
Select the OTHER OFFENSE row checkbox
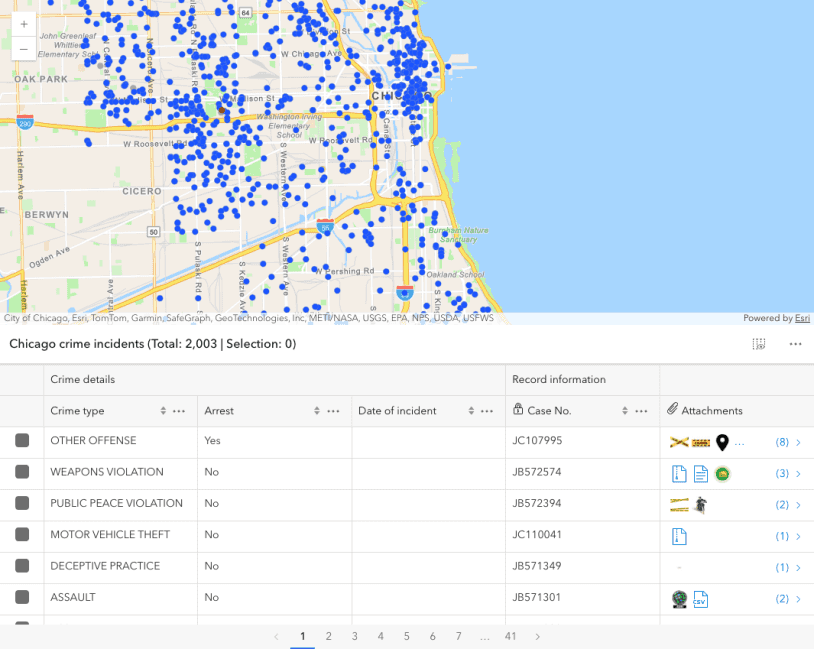pos(22,441)
